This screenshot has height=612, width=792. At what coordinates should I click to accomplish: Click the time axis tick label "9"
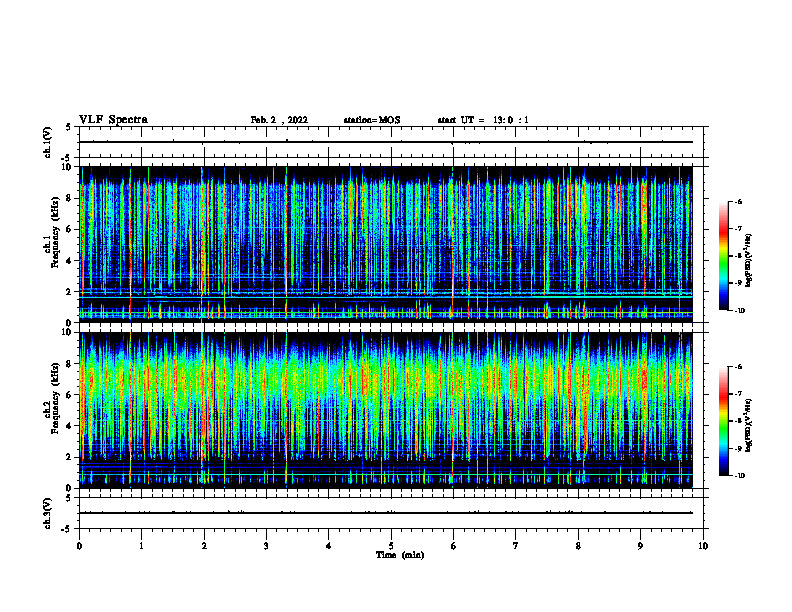[x=640, y=546]
